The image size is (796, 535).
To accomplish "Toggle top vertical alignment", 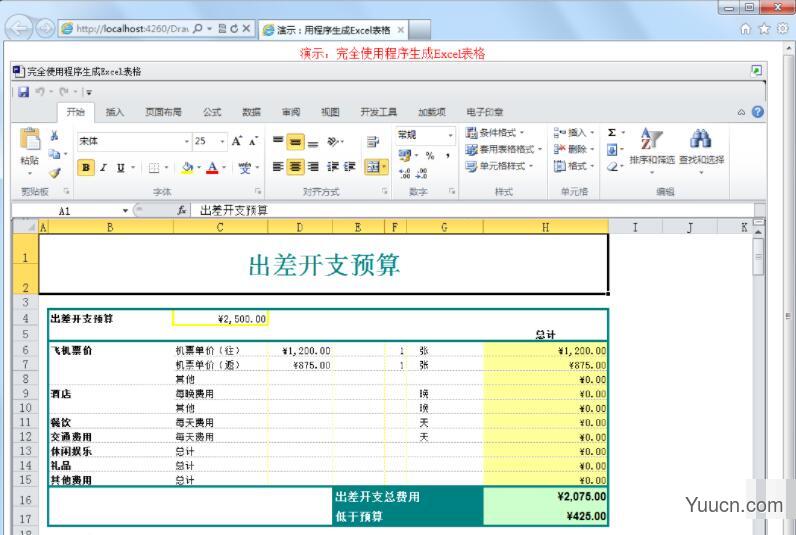I will click(x=278, y=141).
